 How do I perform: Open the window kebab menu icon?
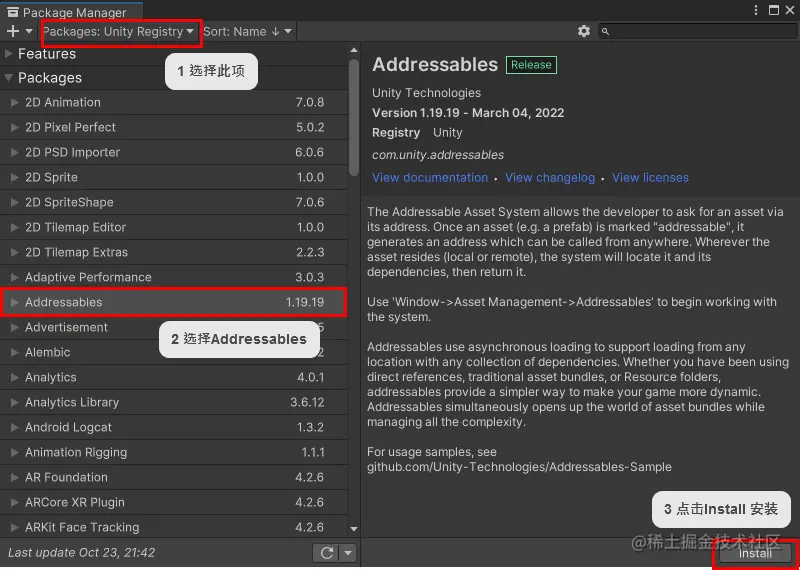[756, 10]
